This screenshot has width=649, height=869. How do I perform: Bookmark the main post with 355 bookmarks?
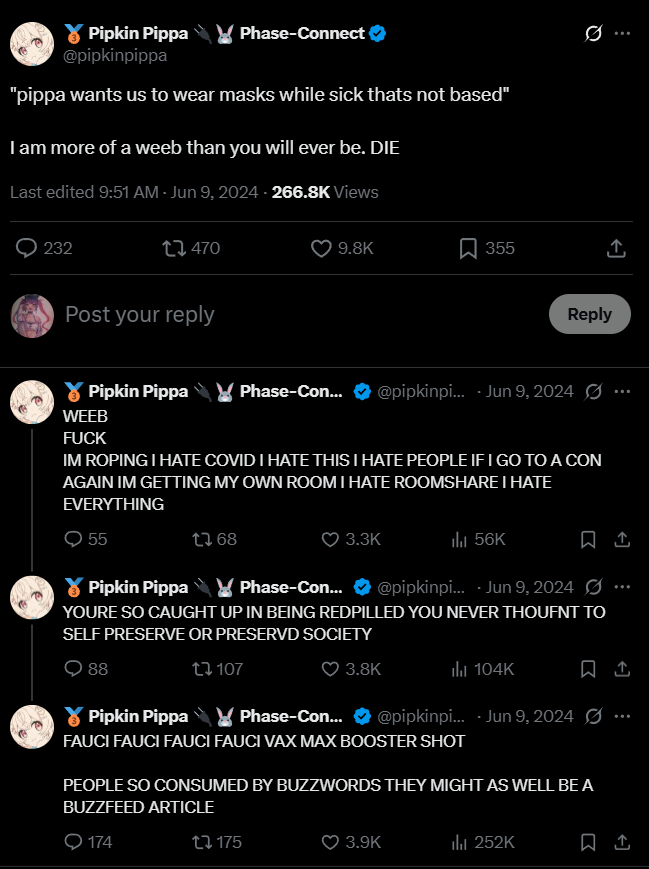coord(467,248)
